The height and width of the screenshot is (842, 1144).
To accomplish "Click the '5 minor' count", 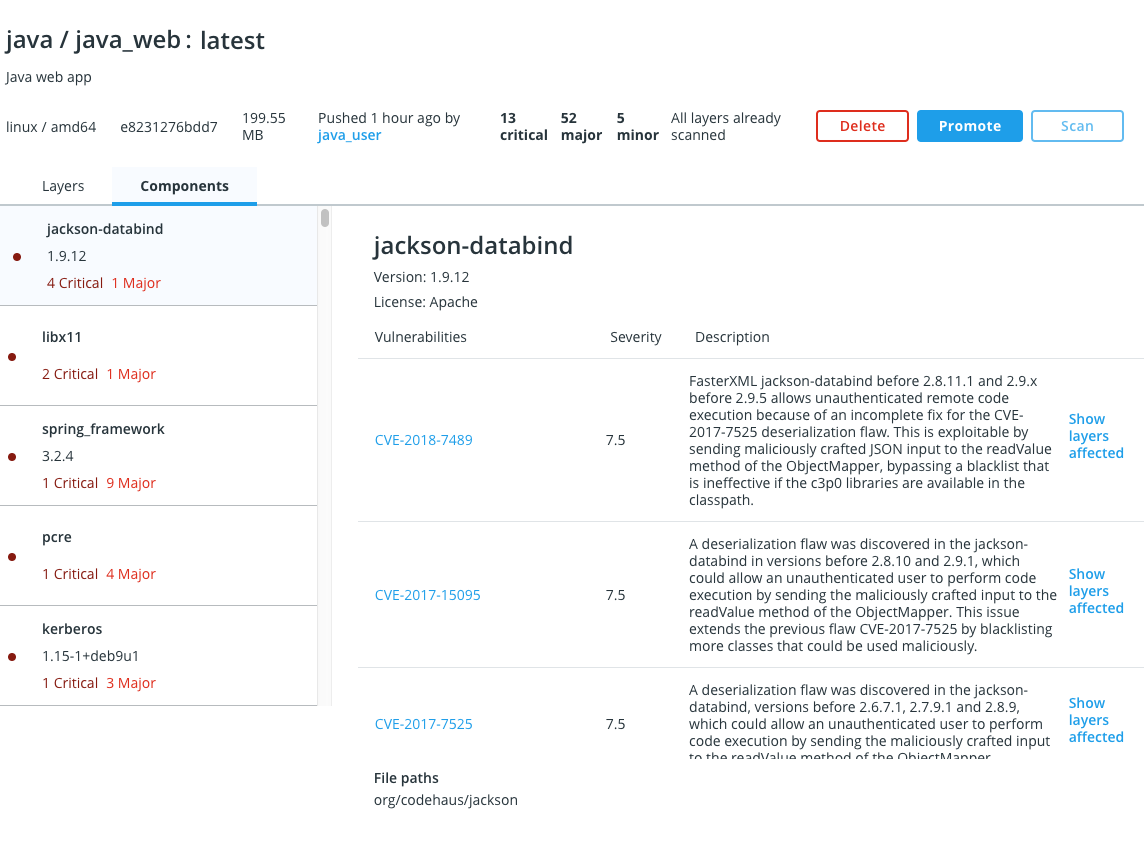I will pyautogui.click(x=637, y=126).
